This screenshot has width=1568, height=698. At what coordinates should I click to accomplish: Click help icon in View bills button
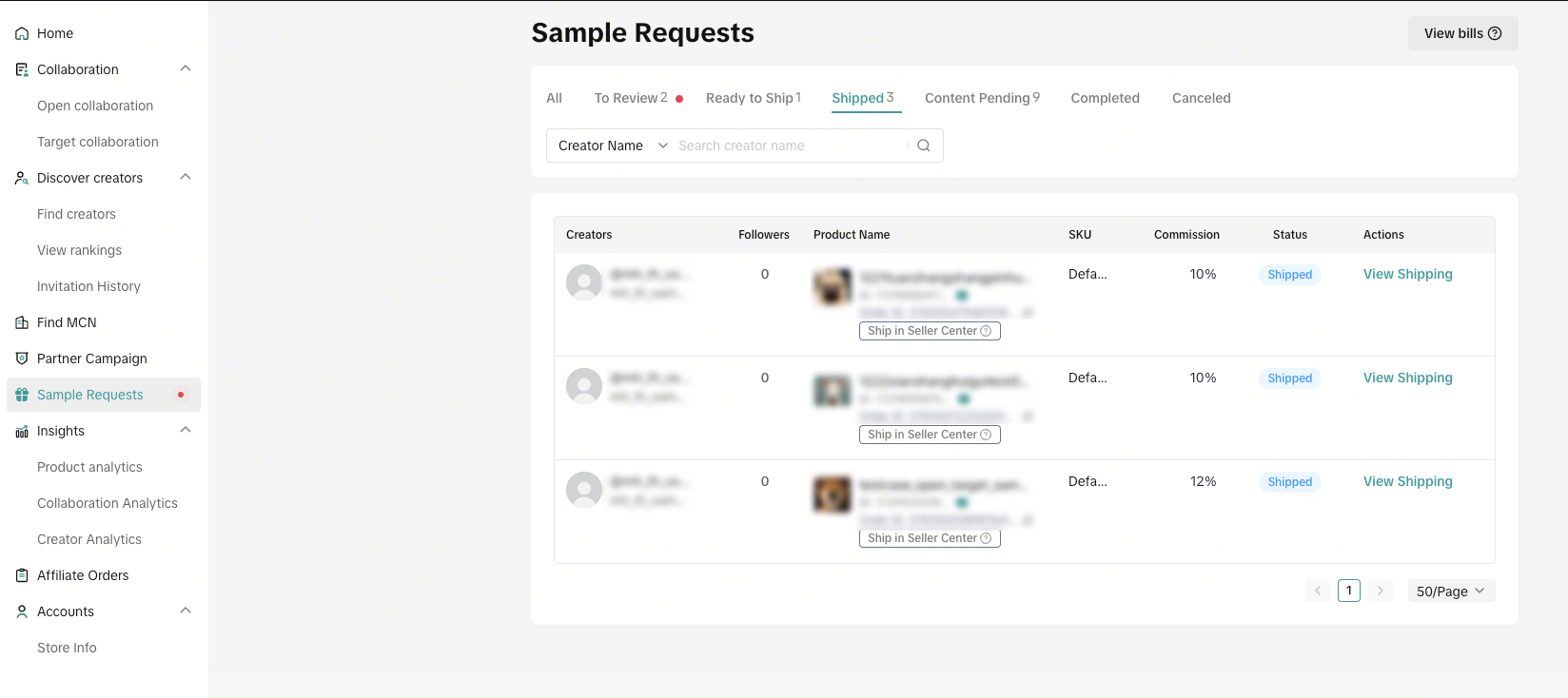tap(1495, 33)
